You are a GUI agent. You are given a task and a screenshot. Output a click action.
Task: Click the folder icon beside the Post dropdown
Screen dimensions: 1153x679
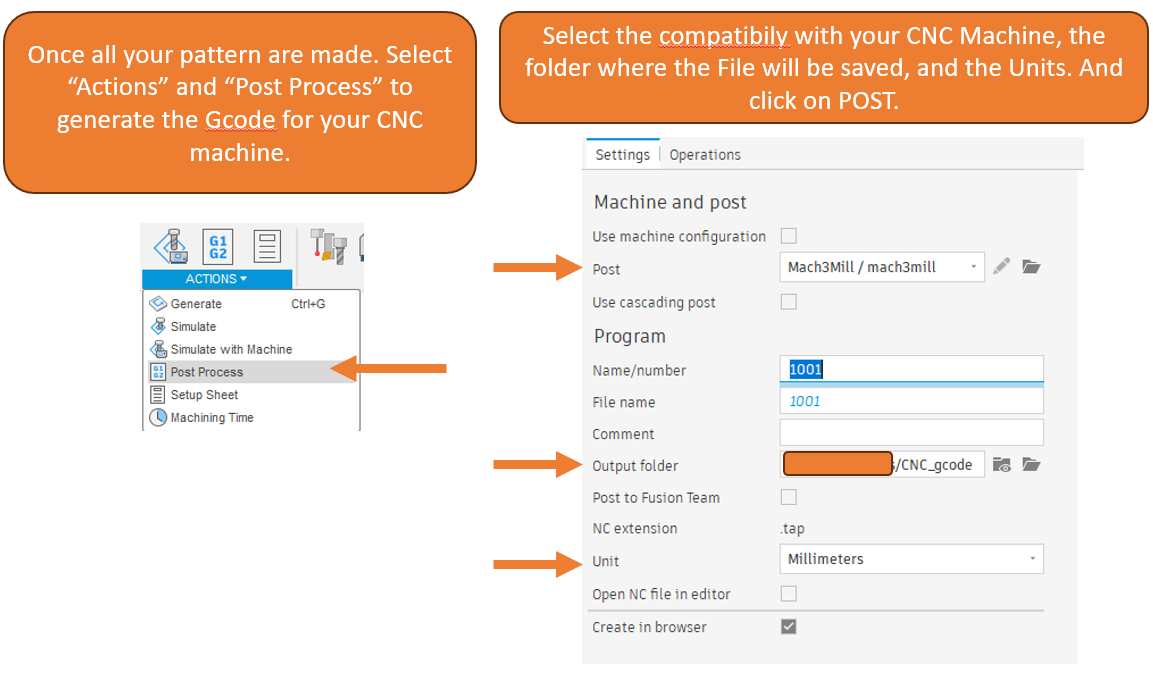pos(1031,267)
